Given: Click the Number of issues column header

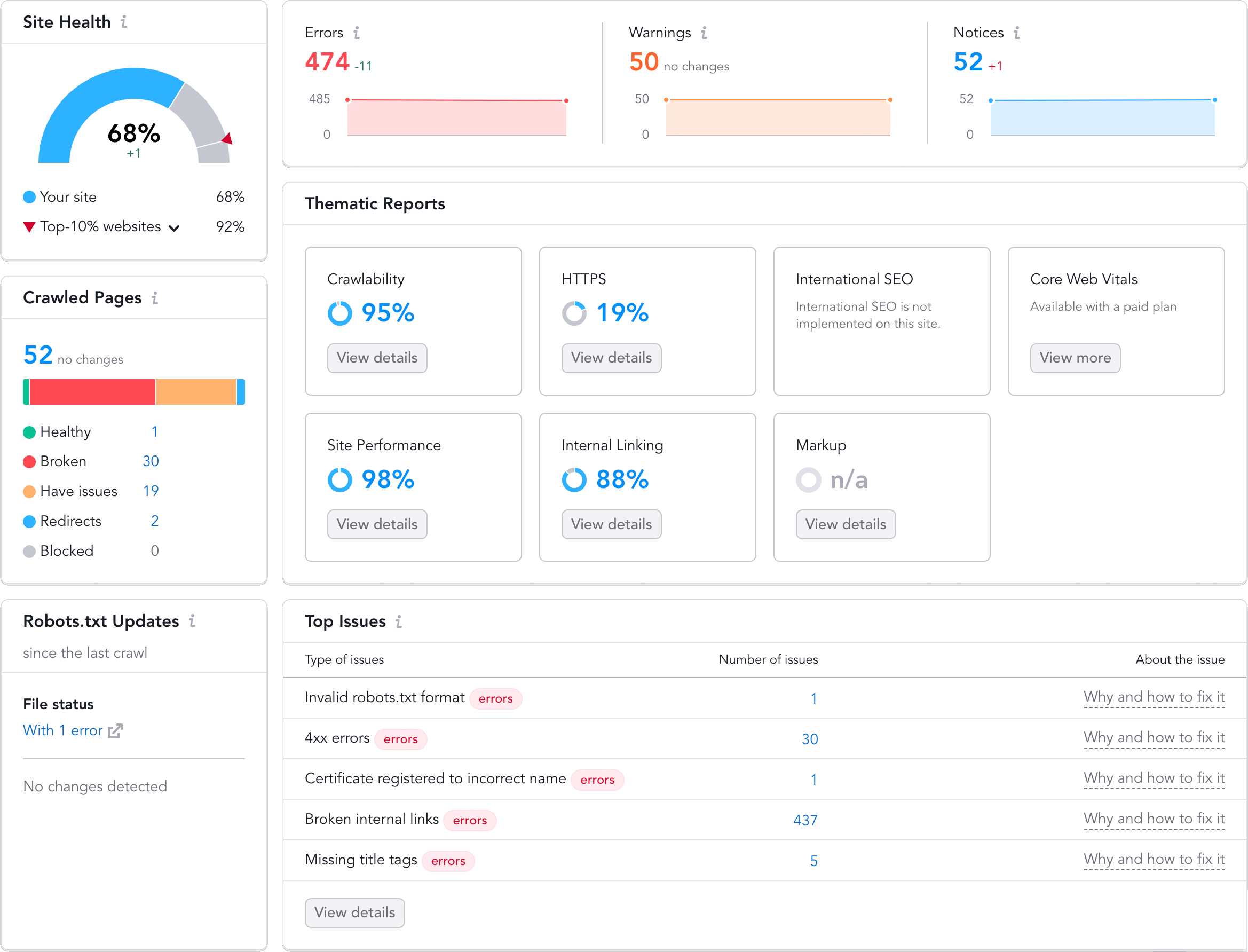Looking at the screenshot, I should click(768, 659).
